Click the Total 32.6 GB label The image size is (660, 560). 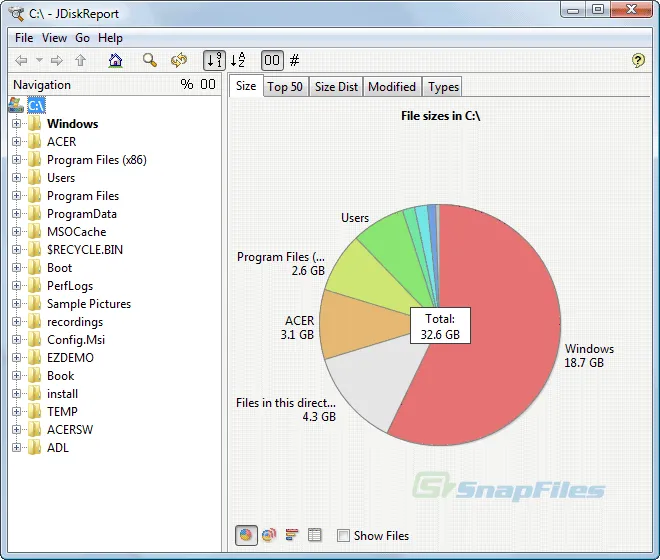point(440,326)
